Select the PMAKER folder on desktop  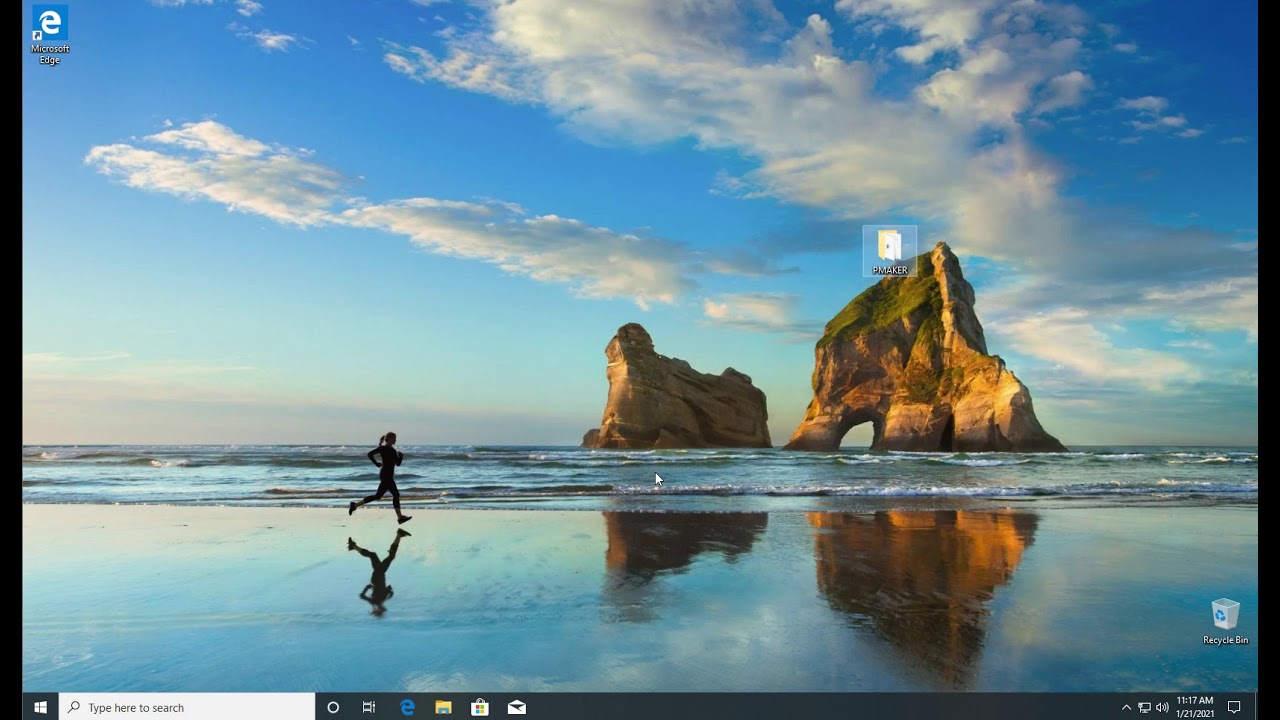pos(889,251)
